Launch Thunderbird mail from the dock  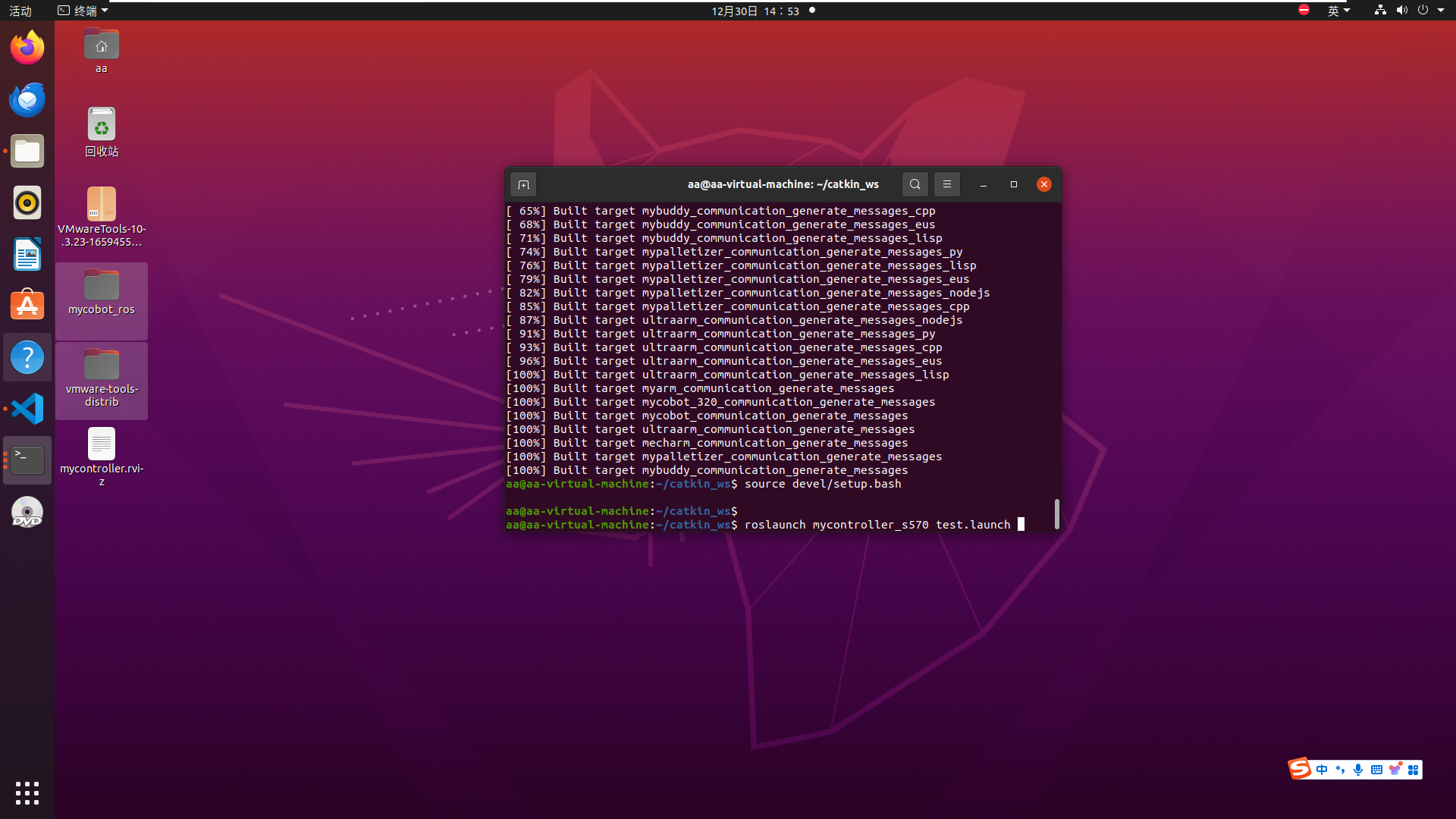pyautogui.click(x=27, y=99)
